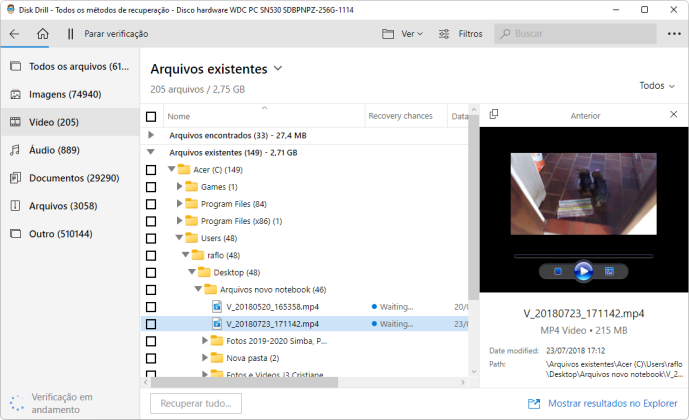Click the Desktop folder icon
This screenshot has height=420, width=689.
204,272
